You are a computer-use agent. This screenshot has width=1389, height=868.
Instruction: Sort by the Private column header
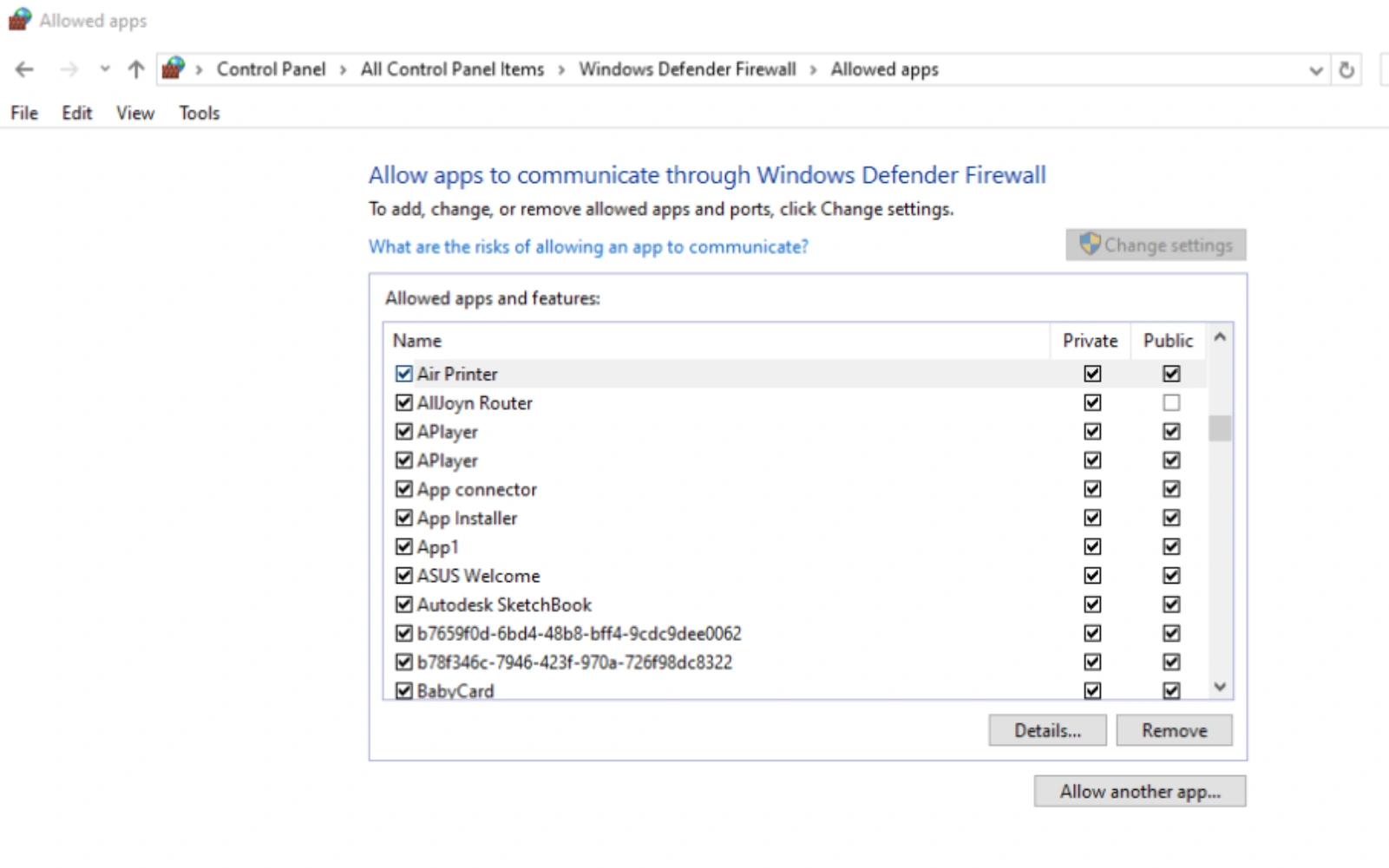pos(1091,341)
